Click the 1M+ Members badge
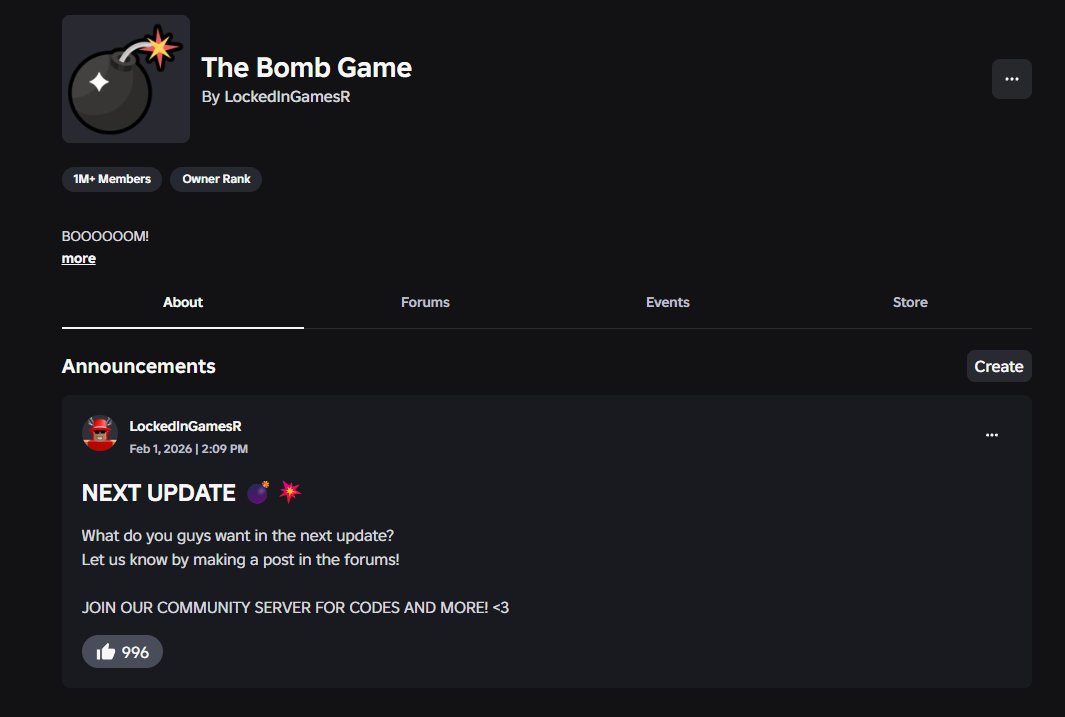 click(112, 179)
